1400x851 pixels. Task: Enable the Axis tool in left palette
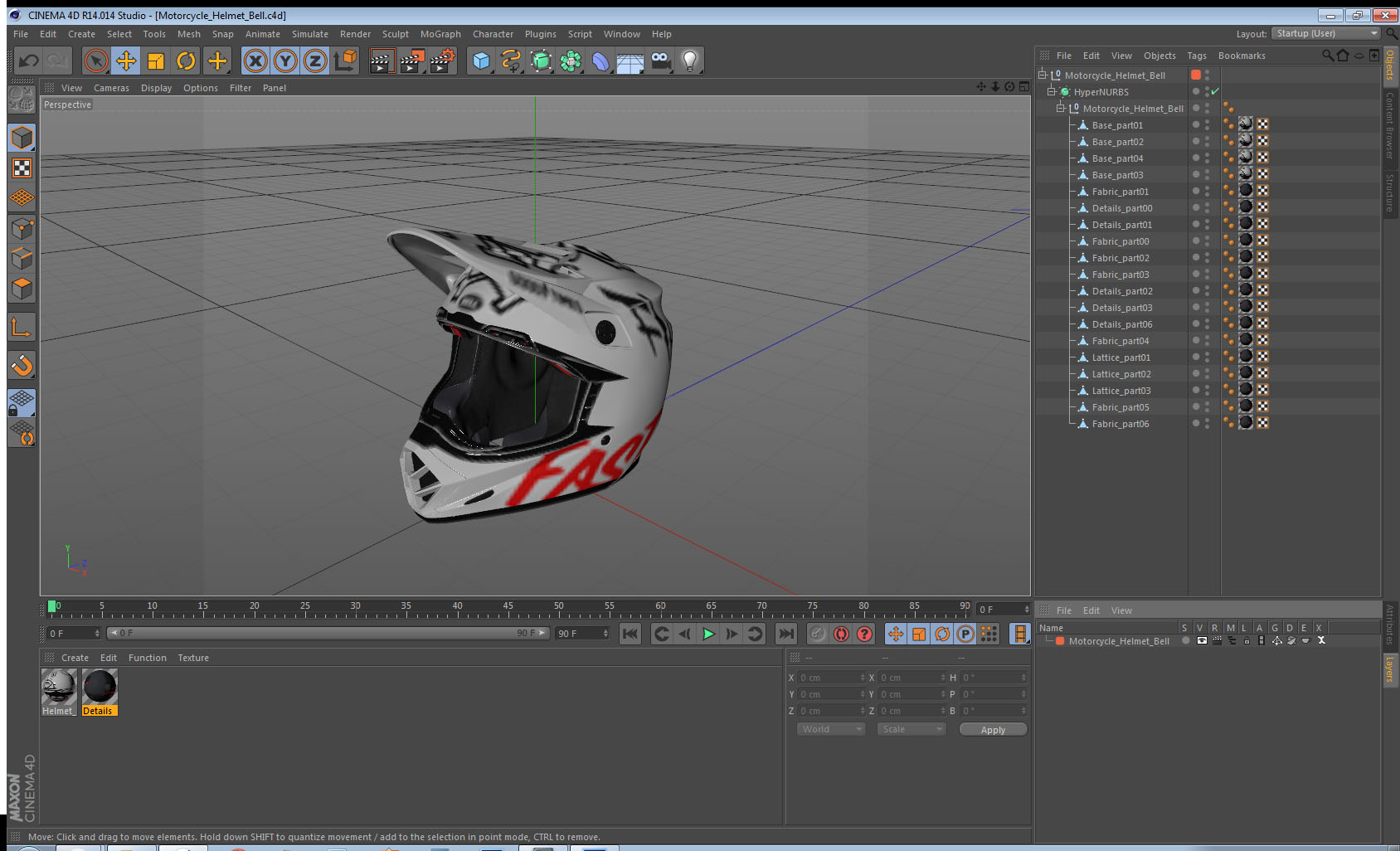pos(22,328)
